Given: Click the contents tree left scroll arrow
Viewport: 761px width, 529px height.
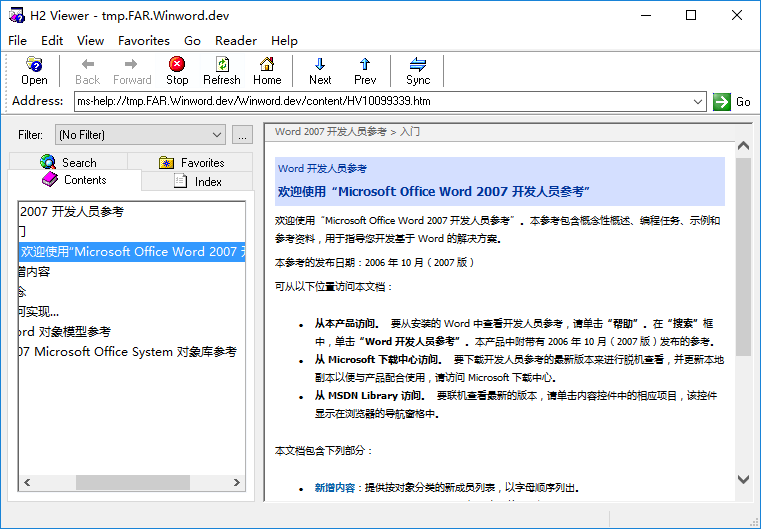Looking at the screenshot, I should coord(27,482).
